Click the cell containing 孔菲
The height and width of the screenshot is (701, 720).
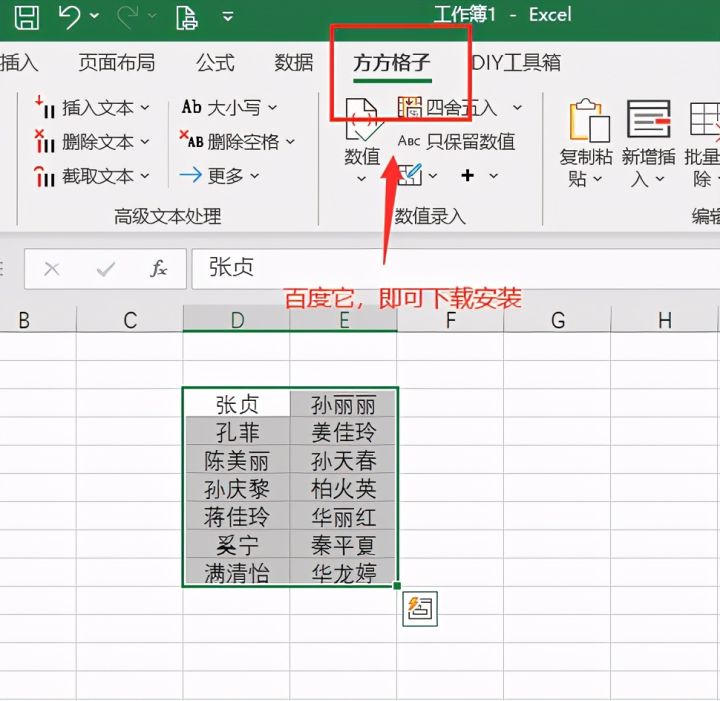(x=236, y=432)
